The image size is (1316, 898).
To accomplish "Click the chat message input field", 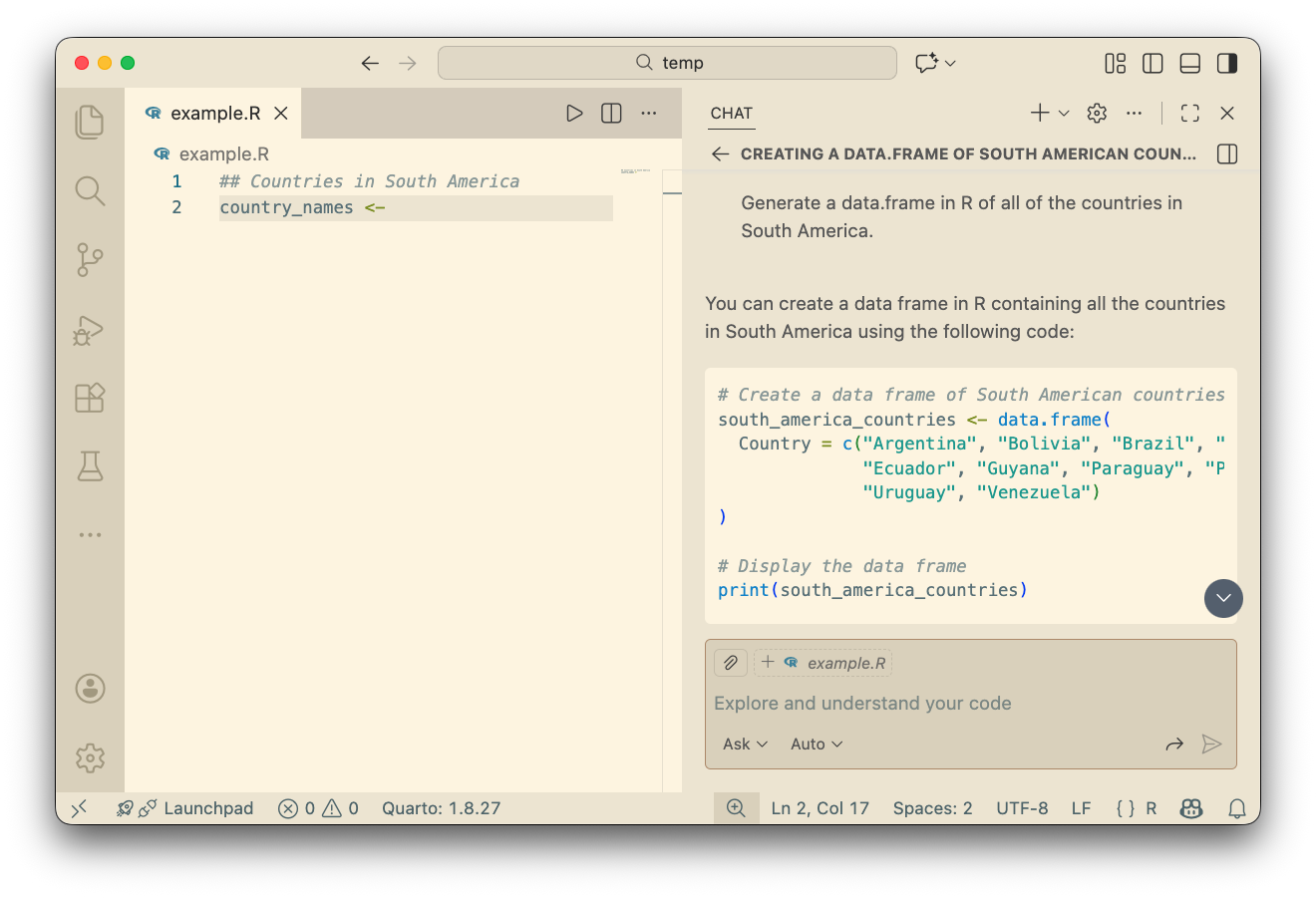I will click(x=957, y=704).
